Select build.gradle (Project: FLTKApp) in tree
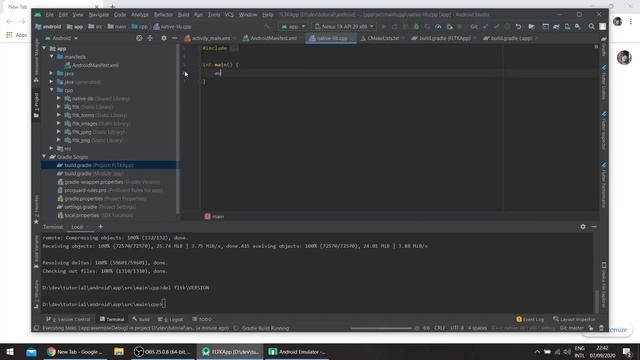This screenshot has width=640, height=360. point(109,165)
